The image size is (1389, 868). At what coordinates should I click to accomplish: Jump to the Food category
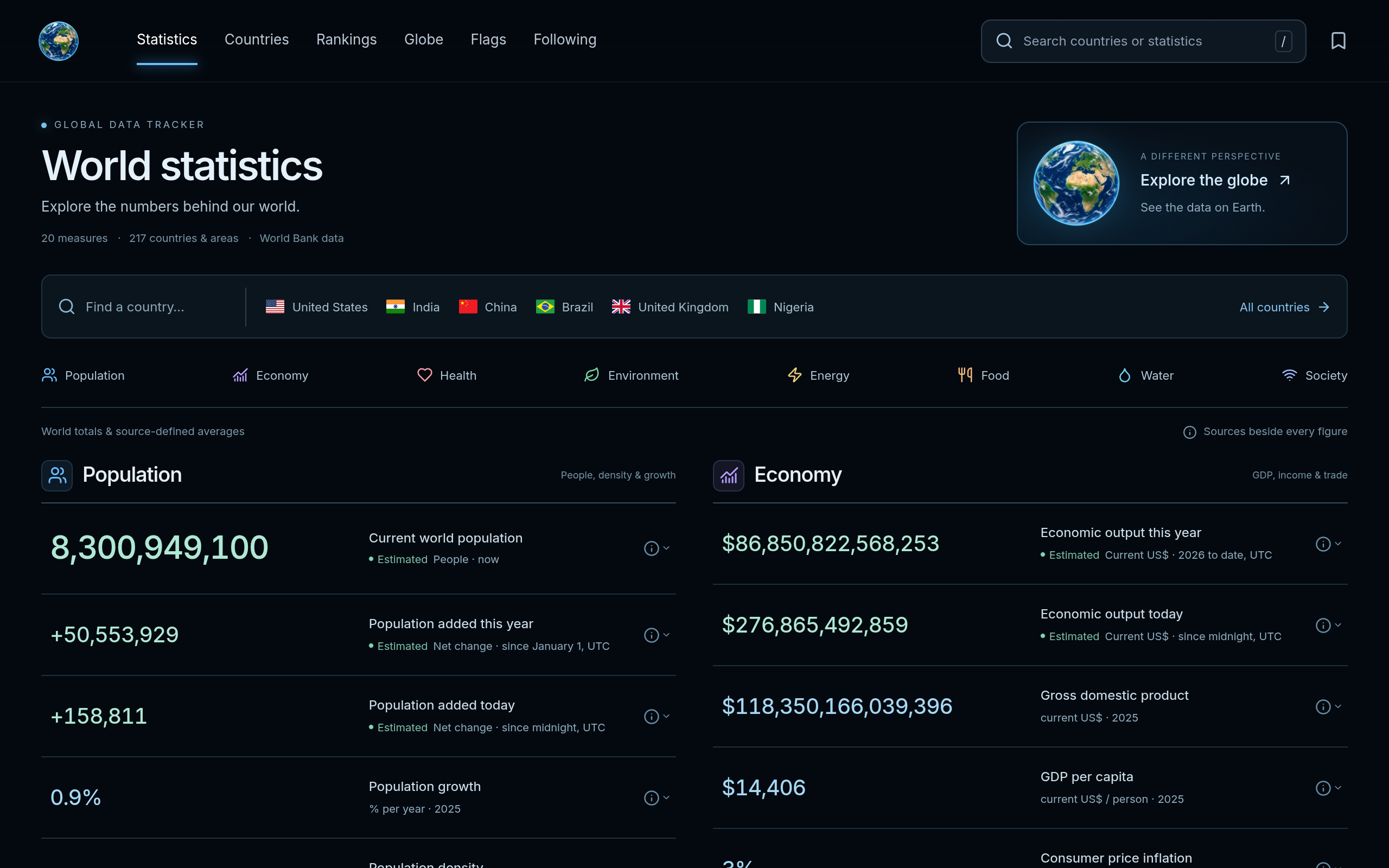pos(983,375)
